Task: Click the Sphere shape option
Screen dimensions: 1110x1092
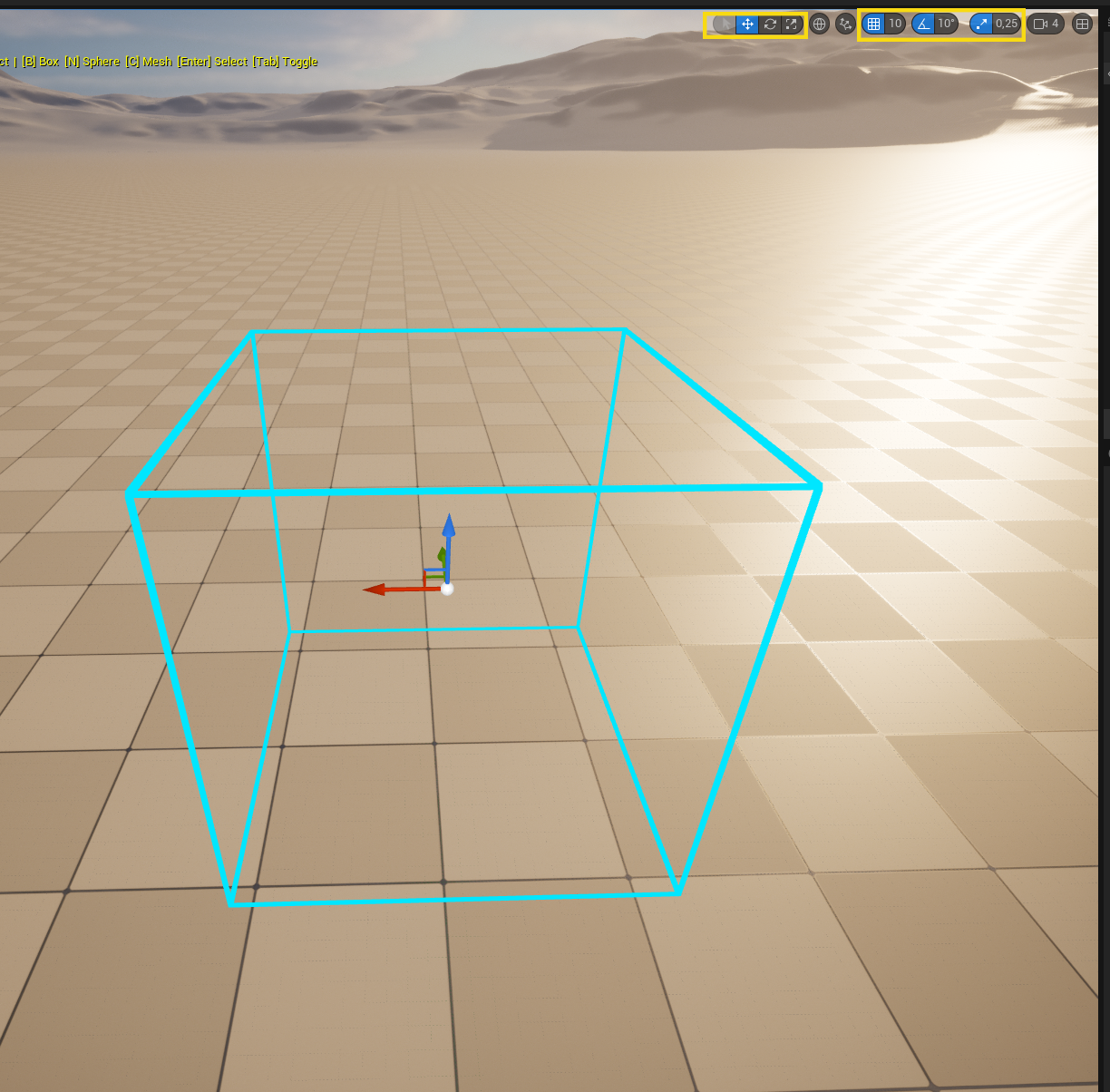Action: (93, 62)
